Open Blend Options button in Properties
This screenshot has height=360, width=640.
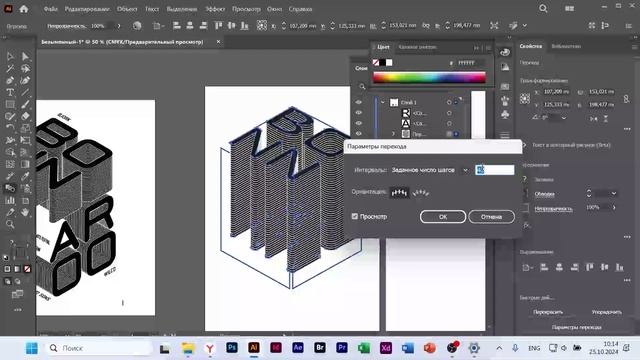(x=576, y=327)
